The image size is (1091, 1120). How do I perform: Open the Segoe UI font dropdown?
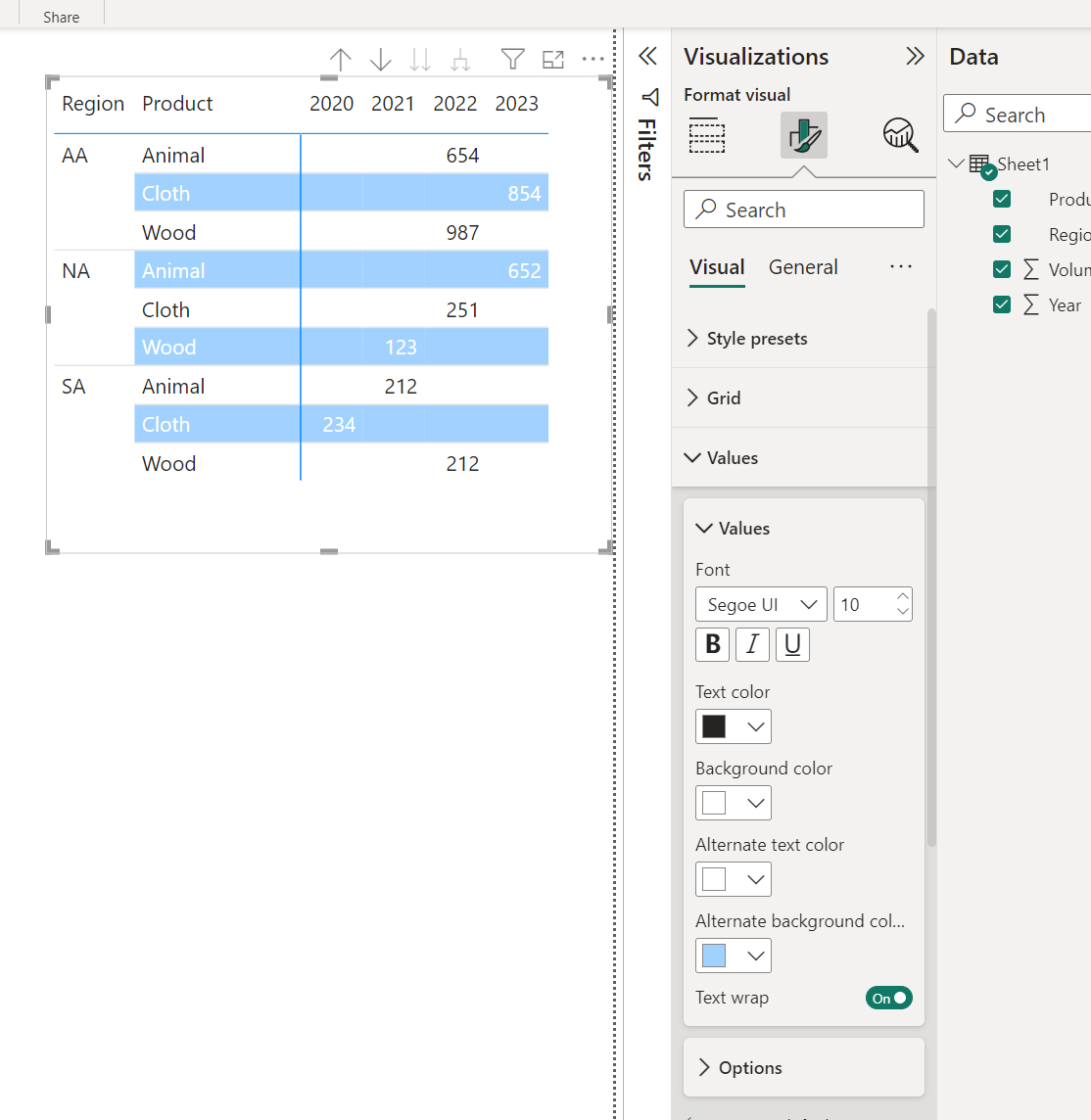point(761,605)
